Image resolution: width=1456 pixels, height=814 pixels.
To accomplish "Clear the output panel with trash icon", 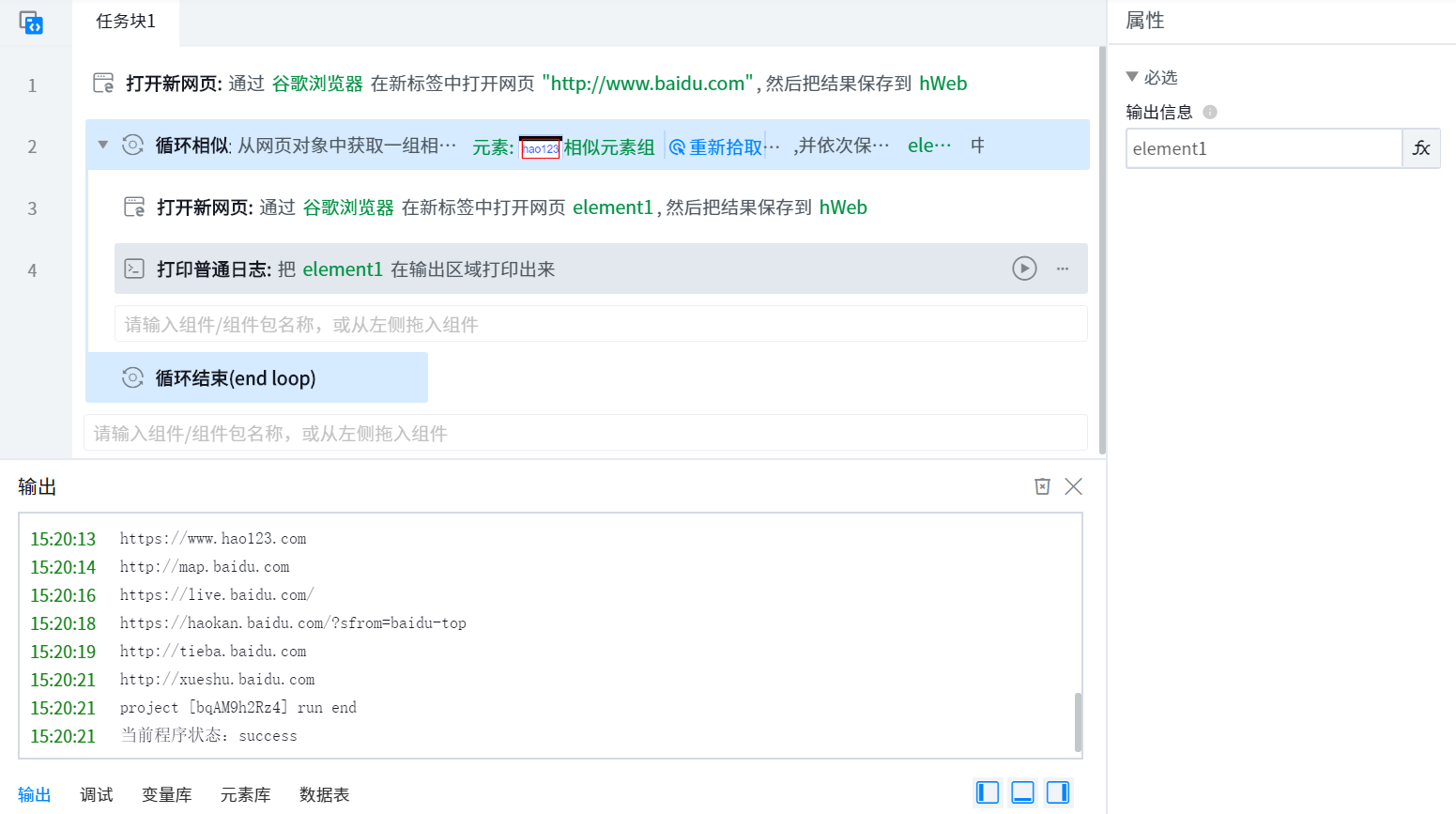I will coord(1042,486).
